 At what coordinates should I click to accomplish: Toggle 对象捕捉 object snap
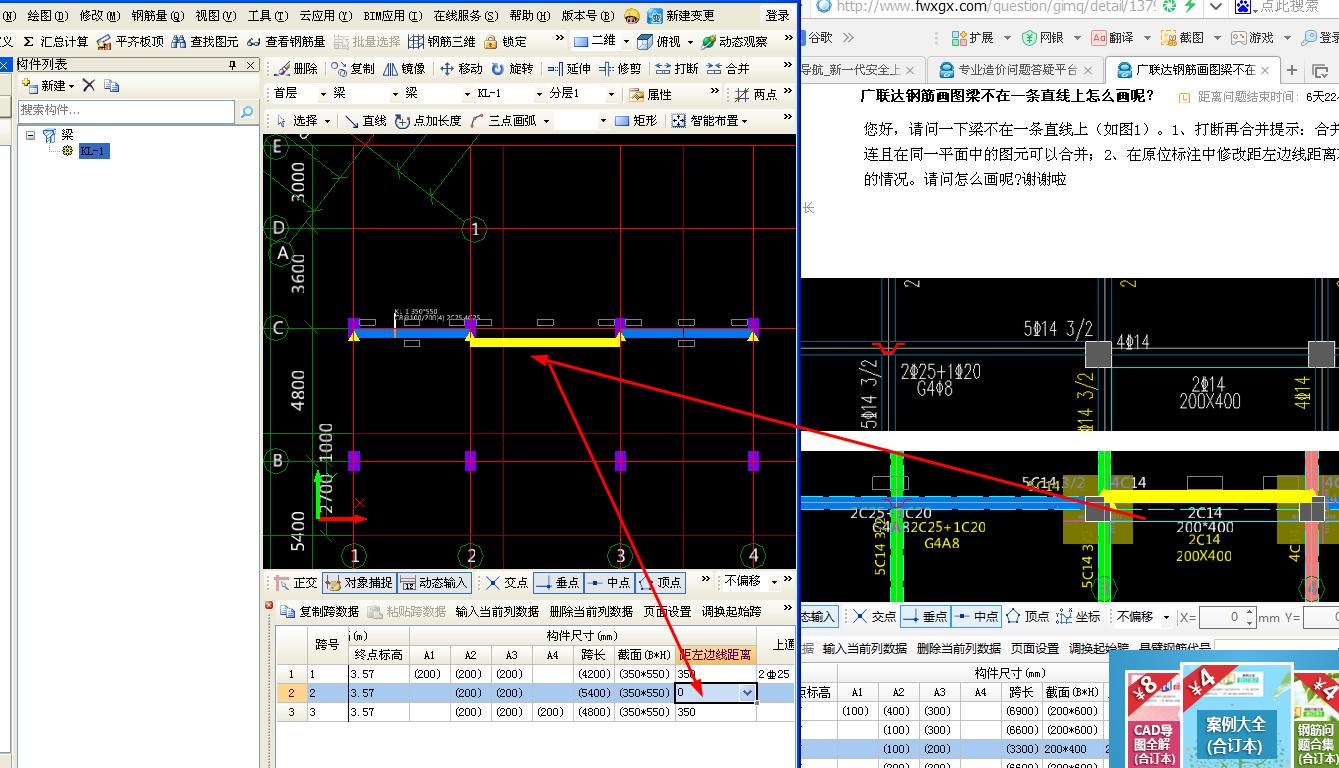coord(359,582)
